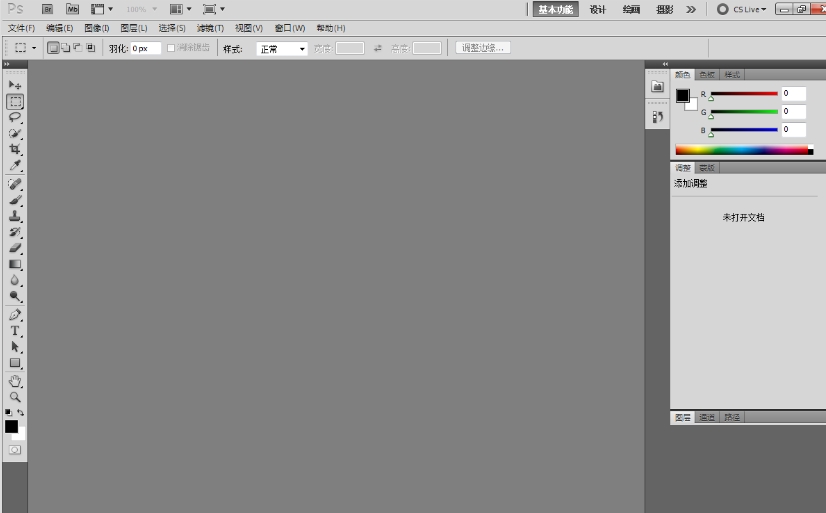Image resolution: width=826 pixels, height=513 pixels.
Task: Select the 摄影 workspace
Action: point(665,9)
